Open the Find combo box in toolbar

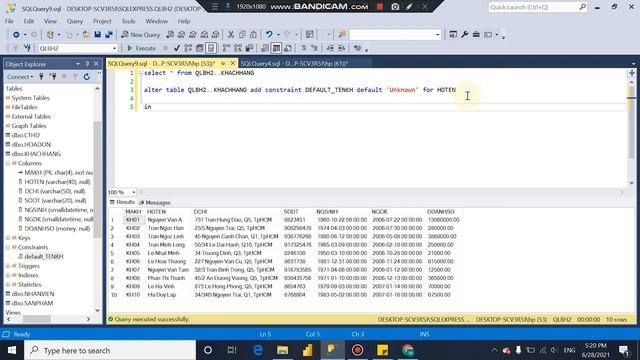(395, 35)
